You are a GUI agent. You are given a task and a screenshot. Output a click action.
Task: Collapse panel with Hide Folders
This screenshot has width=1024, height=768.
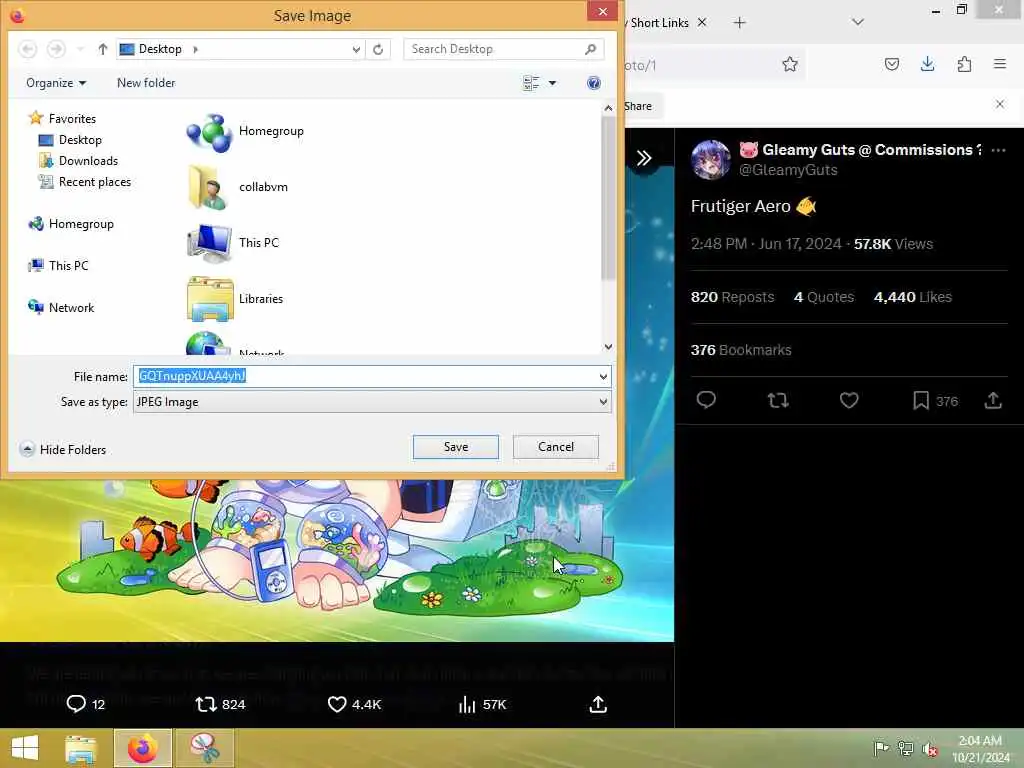(63, 449)
